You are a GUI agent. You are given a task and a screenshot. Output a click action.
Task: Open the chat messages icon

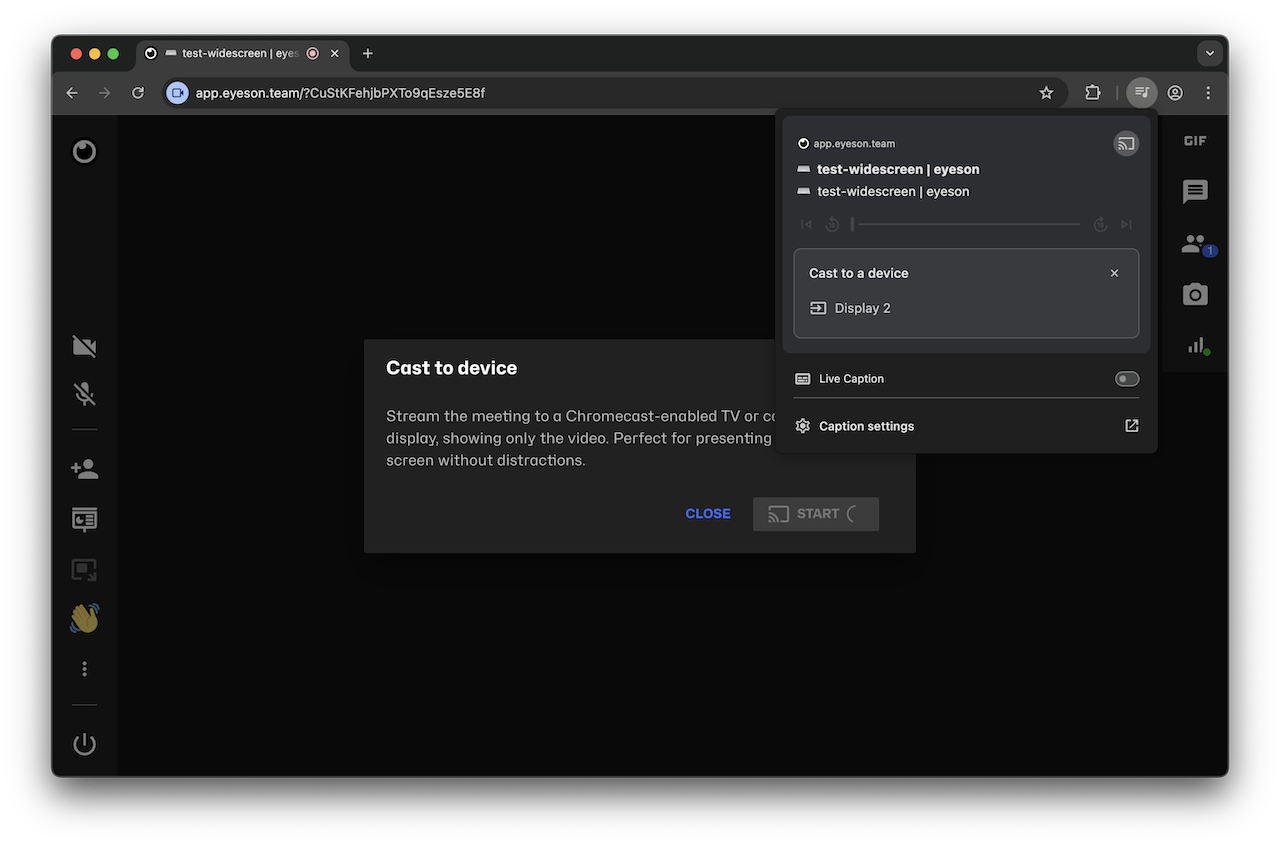click(1194, 192)
